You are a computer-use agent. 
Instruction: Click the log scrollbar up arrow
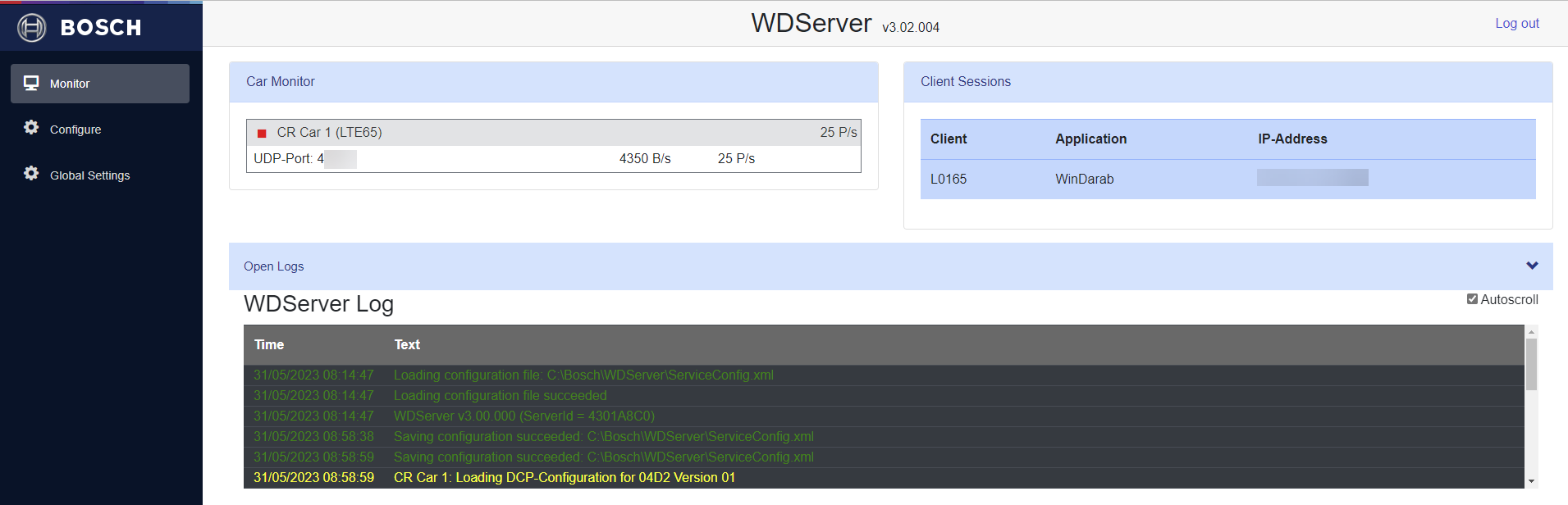(1531, 331)
